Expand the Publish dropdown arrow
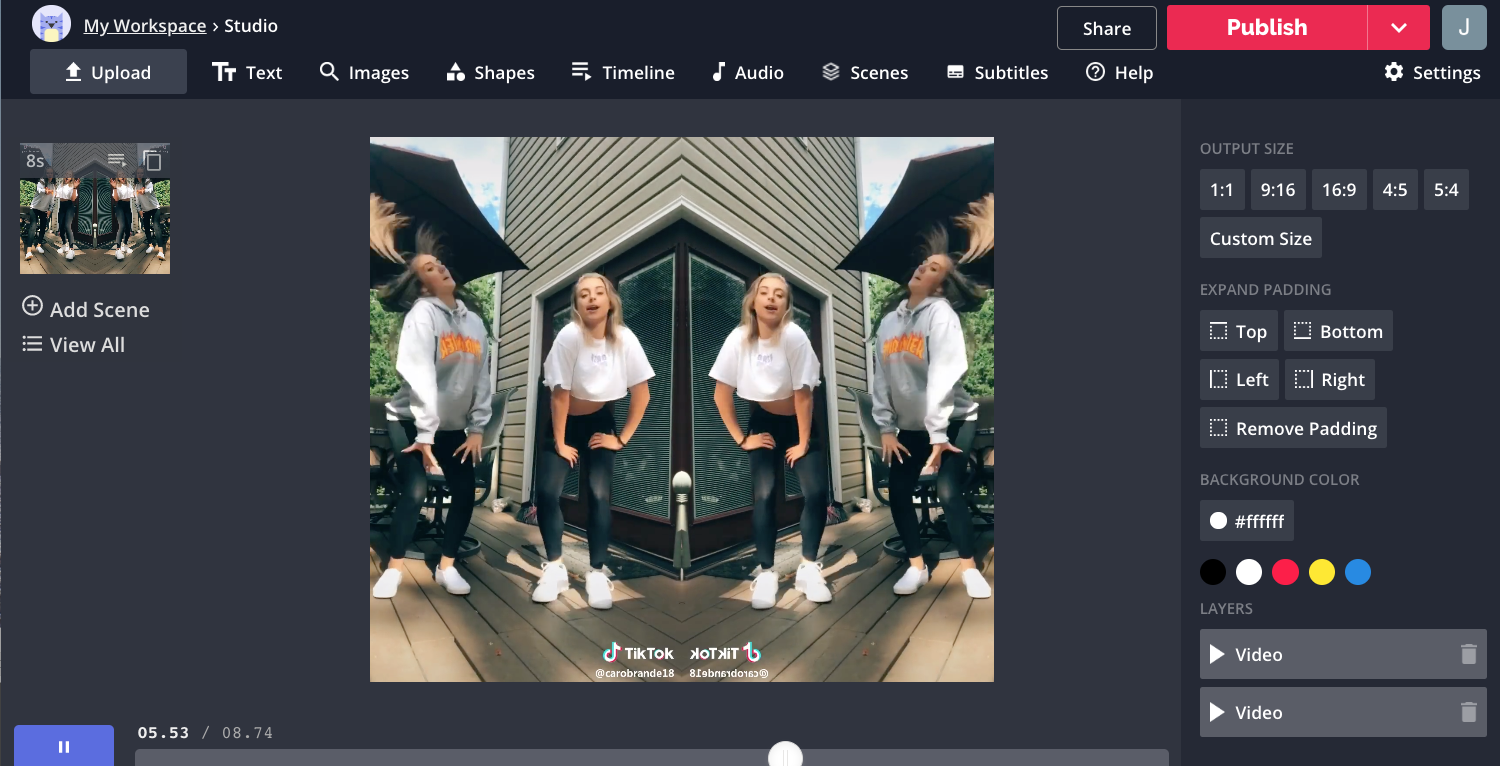 point(1399,28)
